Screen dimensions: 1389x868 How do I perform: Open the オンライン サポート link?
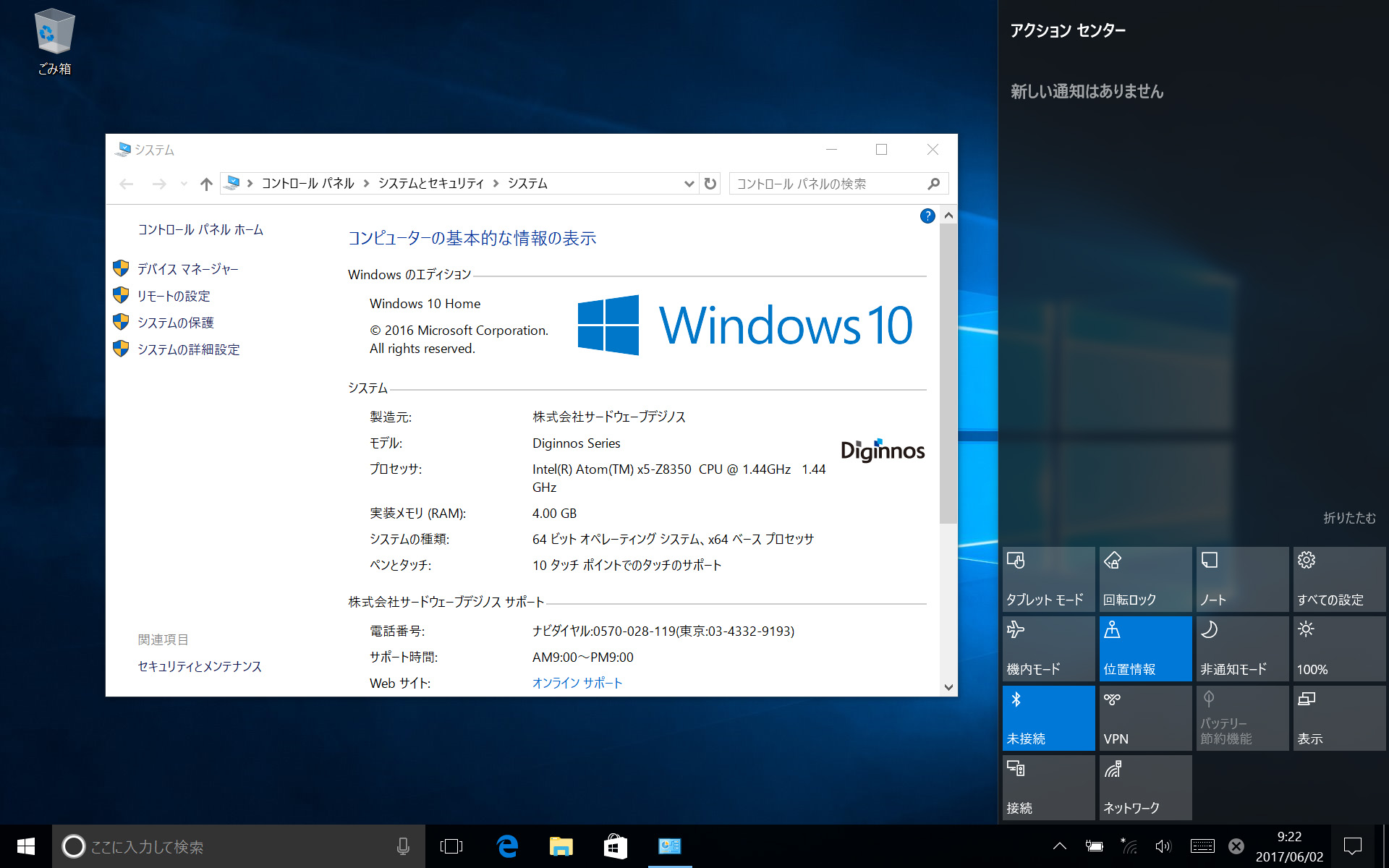pyautogui.click(x=577, y=683)
